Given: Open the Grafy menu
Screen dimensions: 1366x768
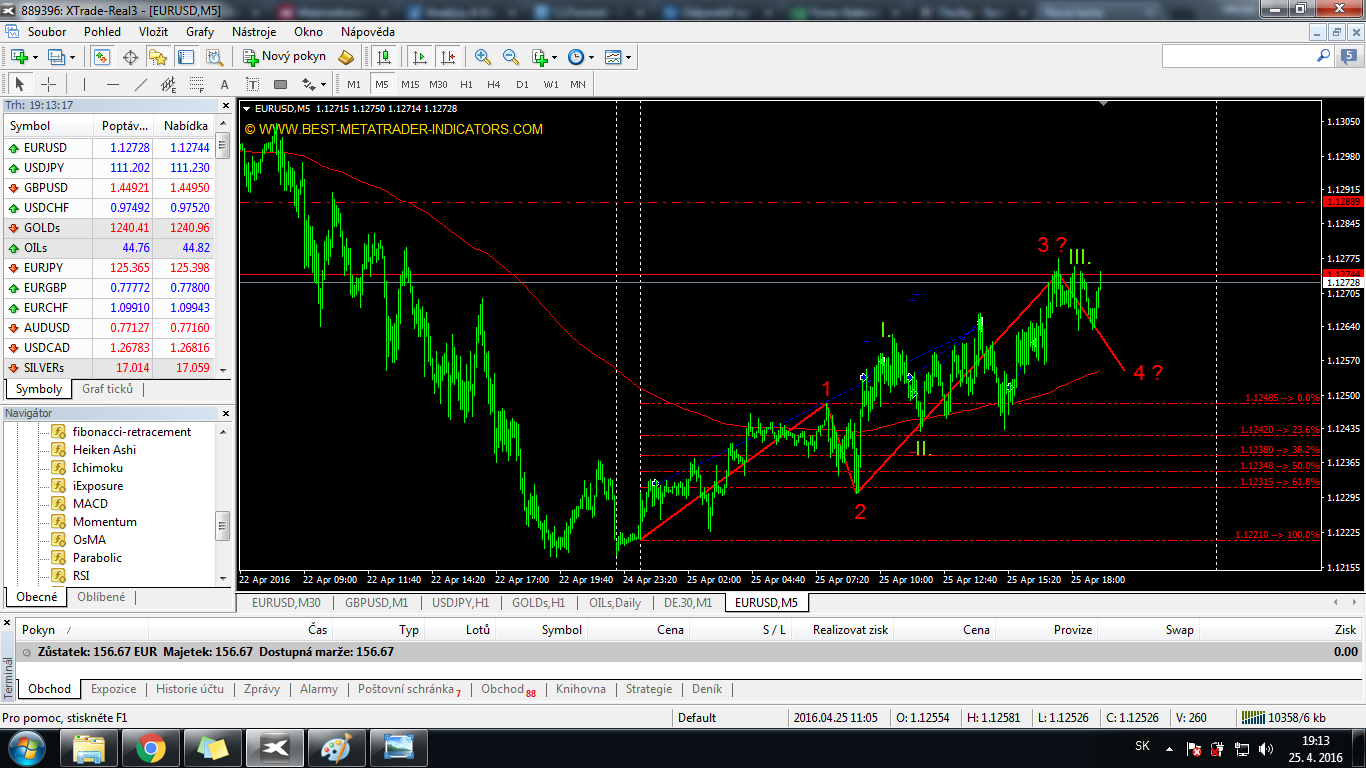Looking at the screenshot, I should point(200,31).
